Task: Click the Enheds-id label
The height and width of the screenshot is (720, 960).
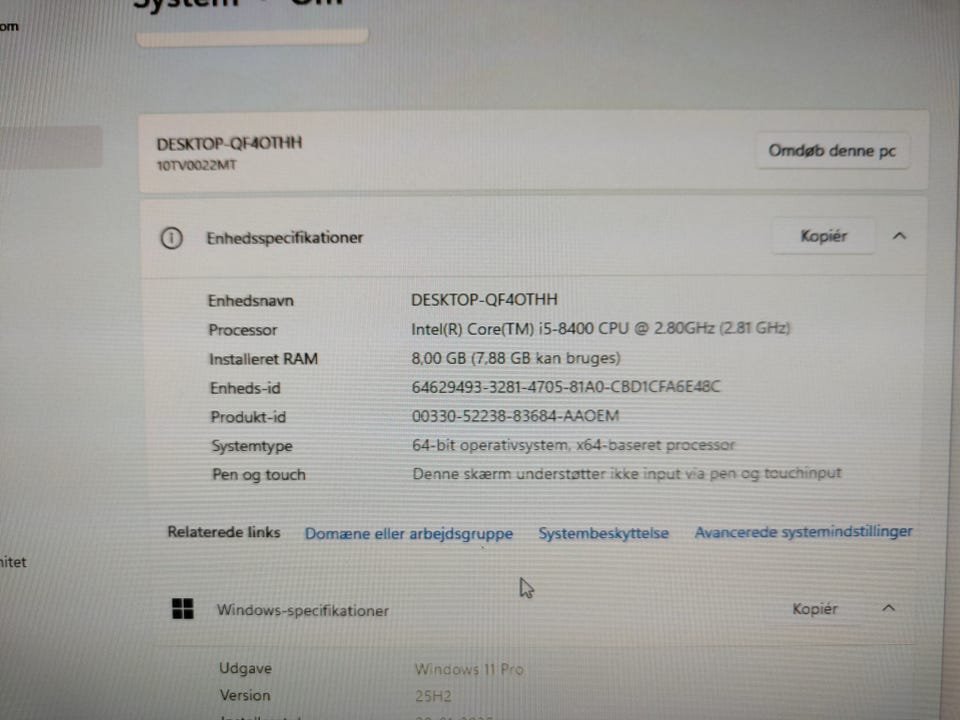Action: pos(245,388)
